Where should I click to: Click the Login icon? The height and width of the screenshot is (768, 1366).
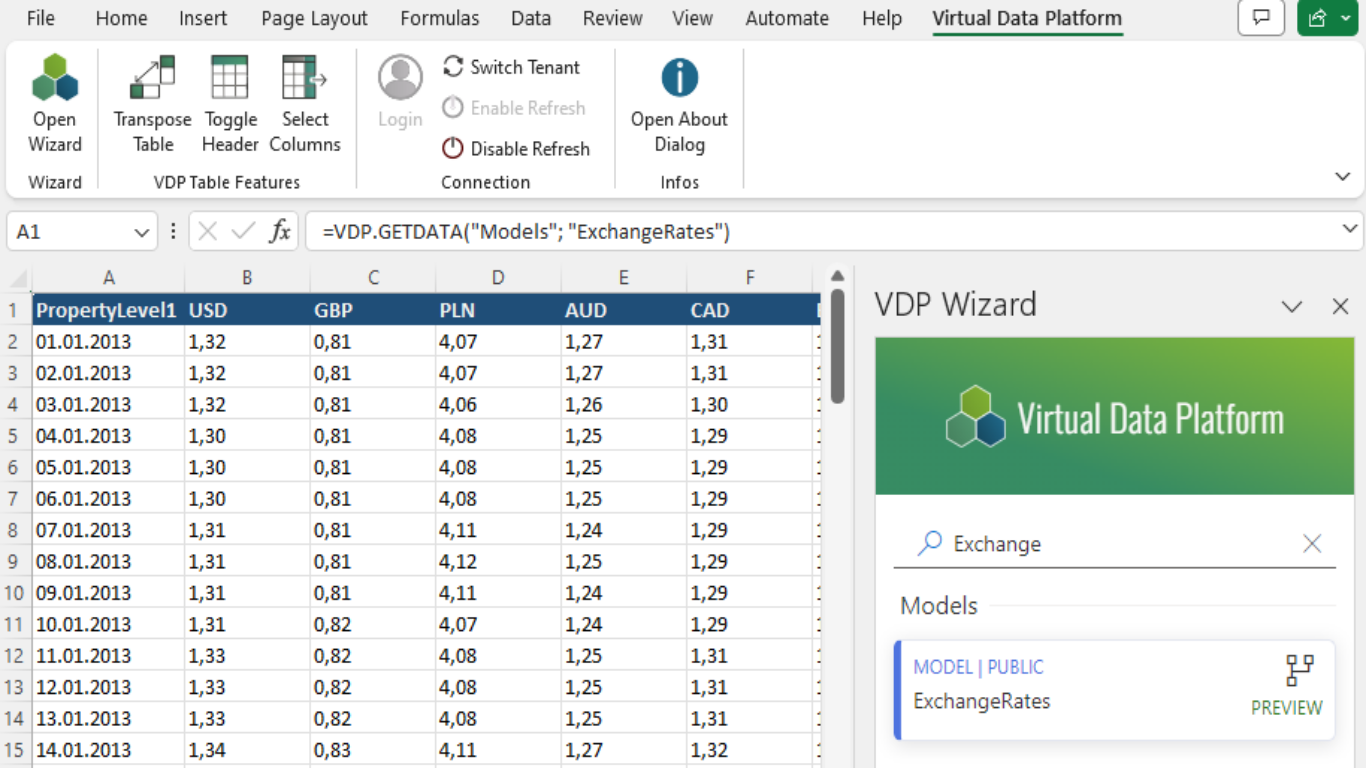(x=399, y=90)
